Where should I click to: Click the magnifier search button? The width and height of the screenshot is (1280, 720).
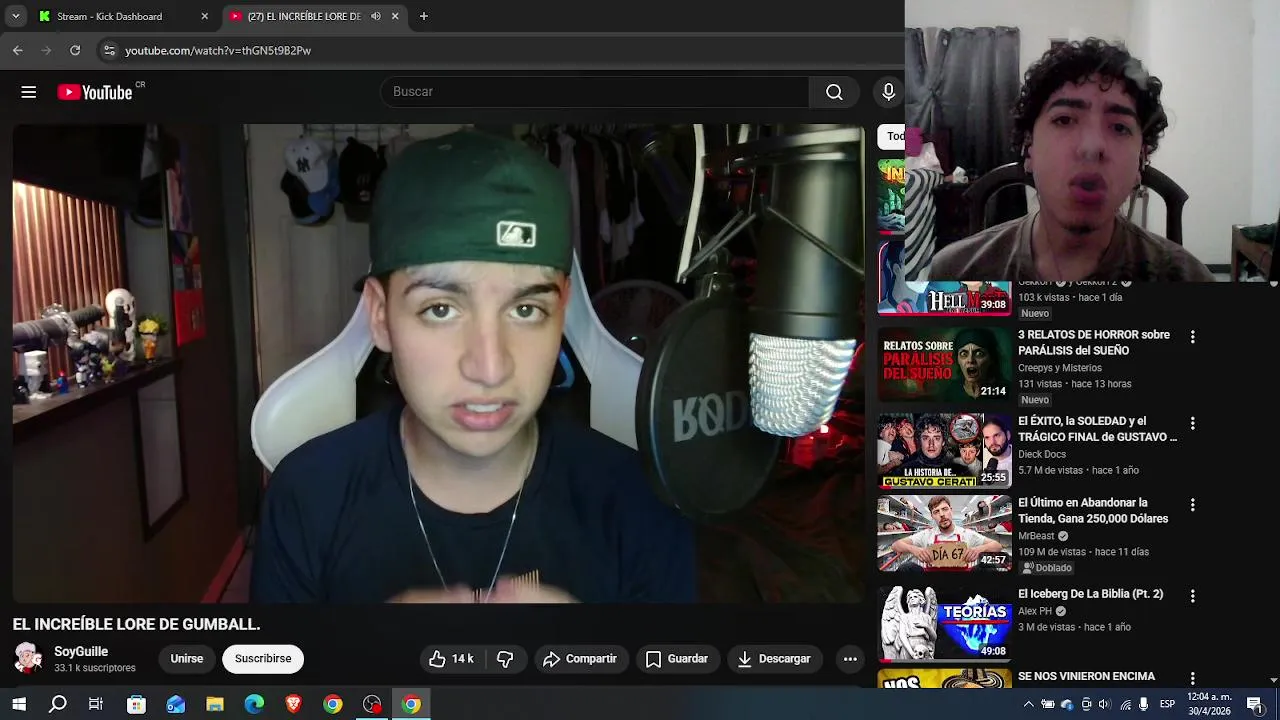click(x=834, y=92)
